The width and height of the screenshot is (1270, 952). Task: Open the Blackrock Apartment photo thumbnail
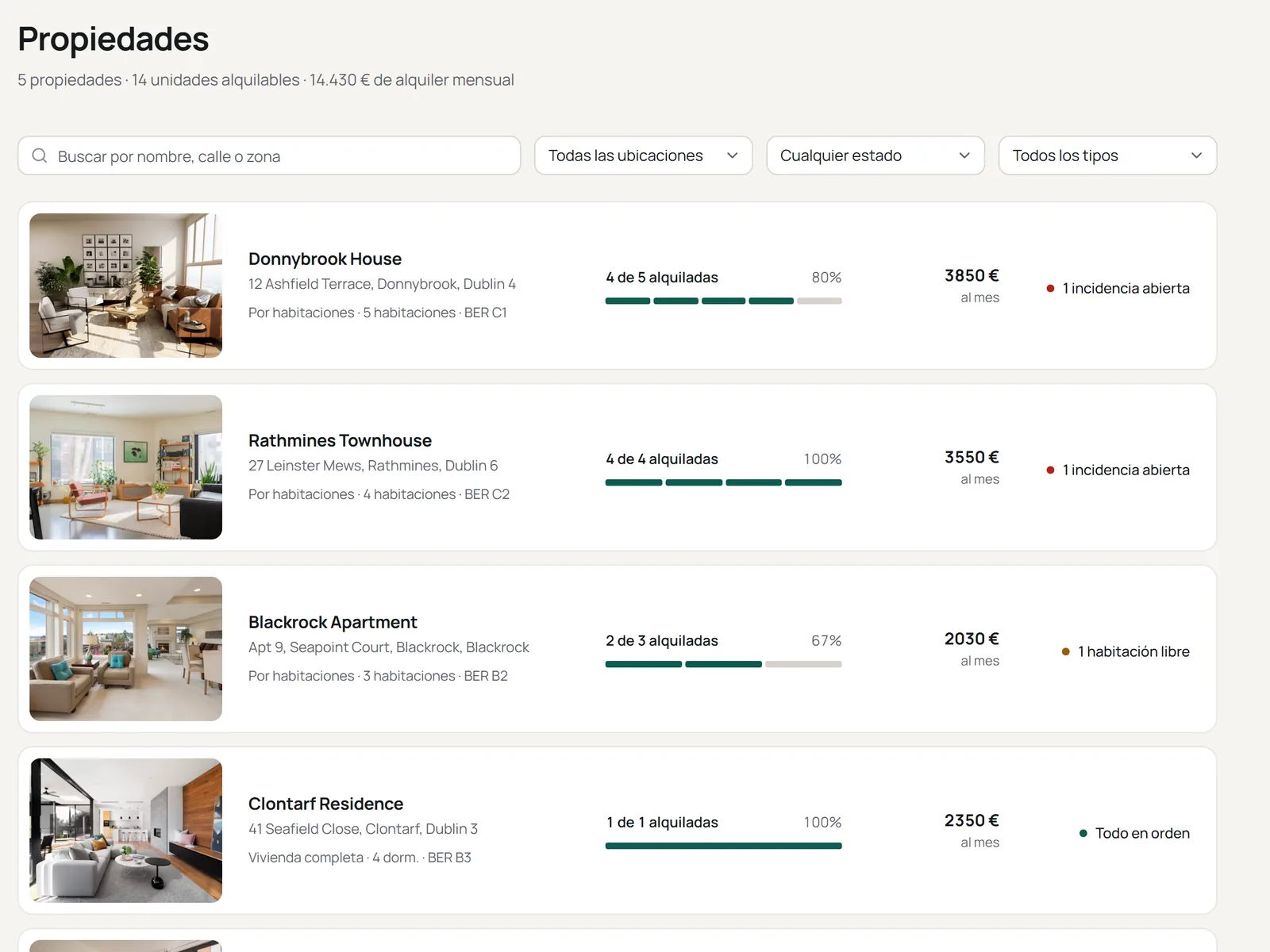point(125,649)
